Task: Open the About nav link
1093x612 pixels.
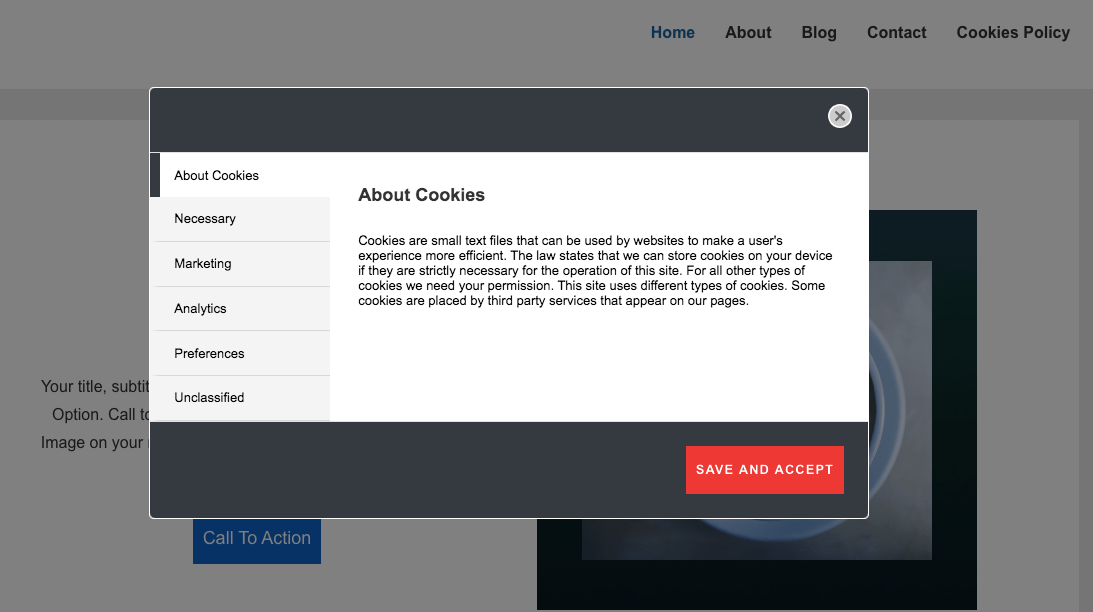Action: (748, 33)
